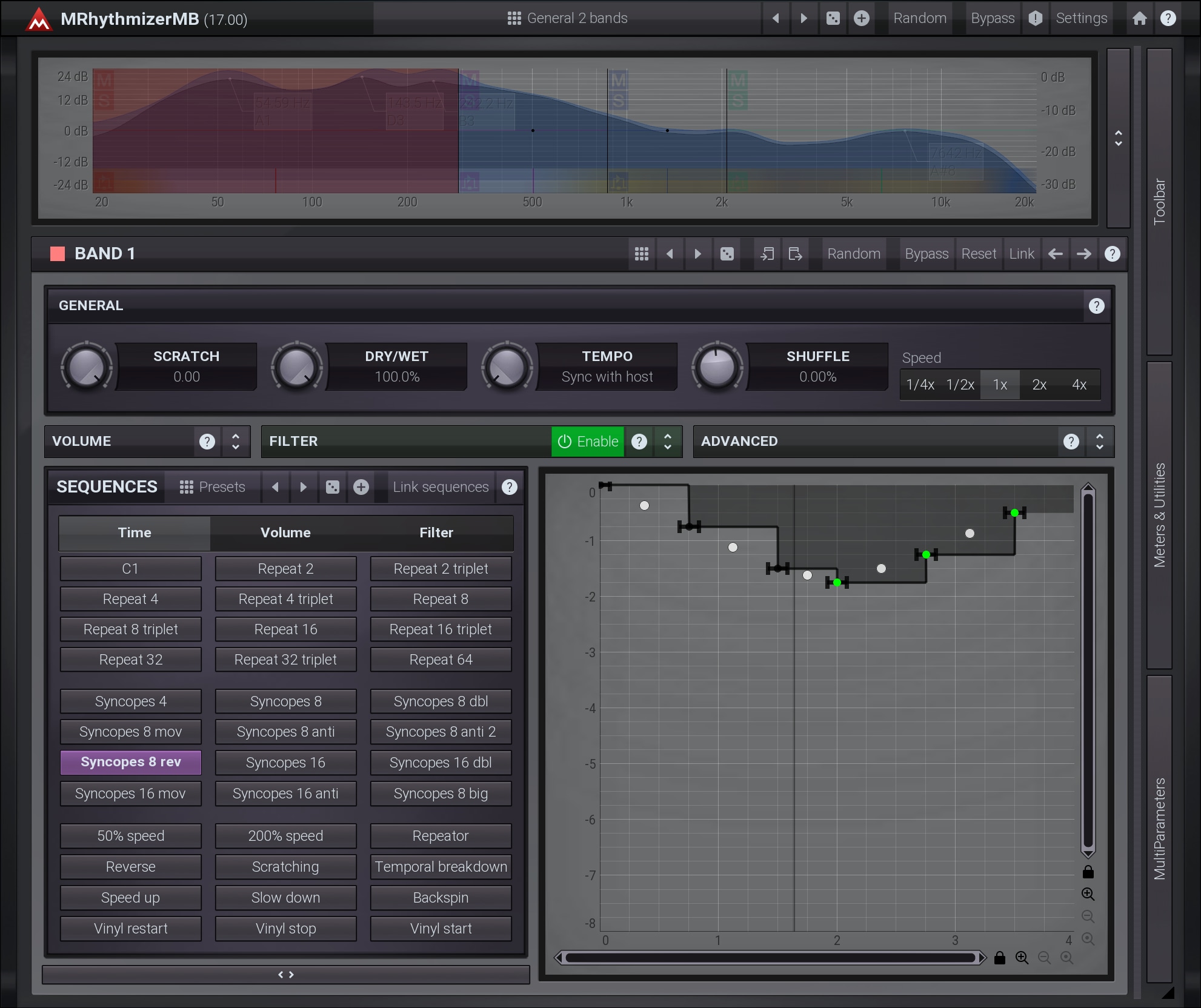This screenshot has height=1008, width=1201.
Task: Zoom in the graph horizontally
Action: (x=1022, y=958)
